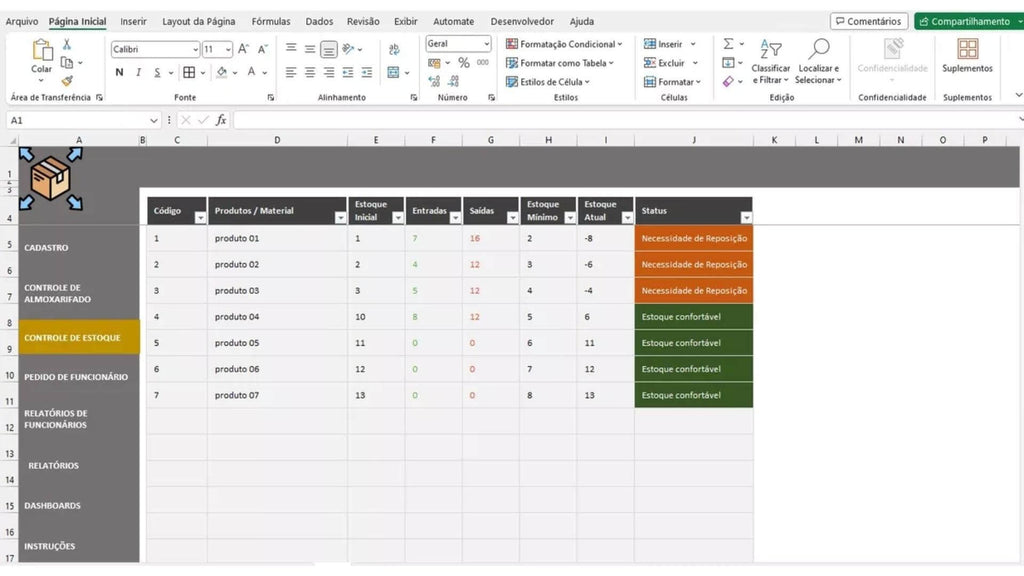The height and width of the screenshot is (576, 1024).
Task: Toggle italic (I) formatting
Action: tap(138, 72)
